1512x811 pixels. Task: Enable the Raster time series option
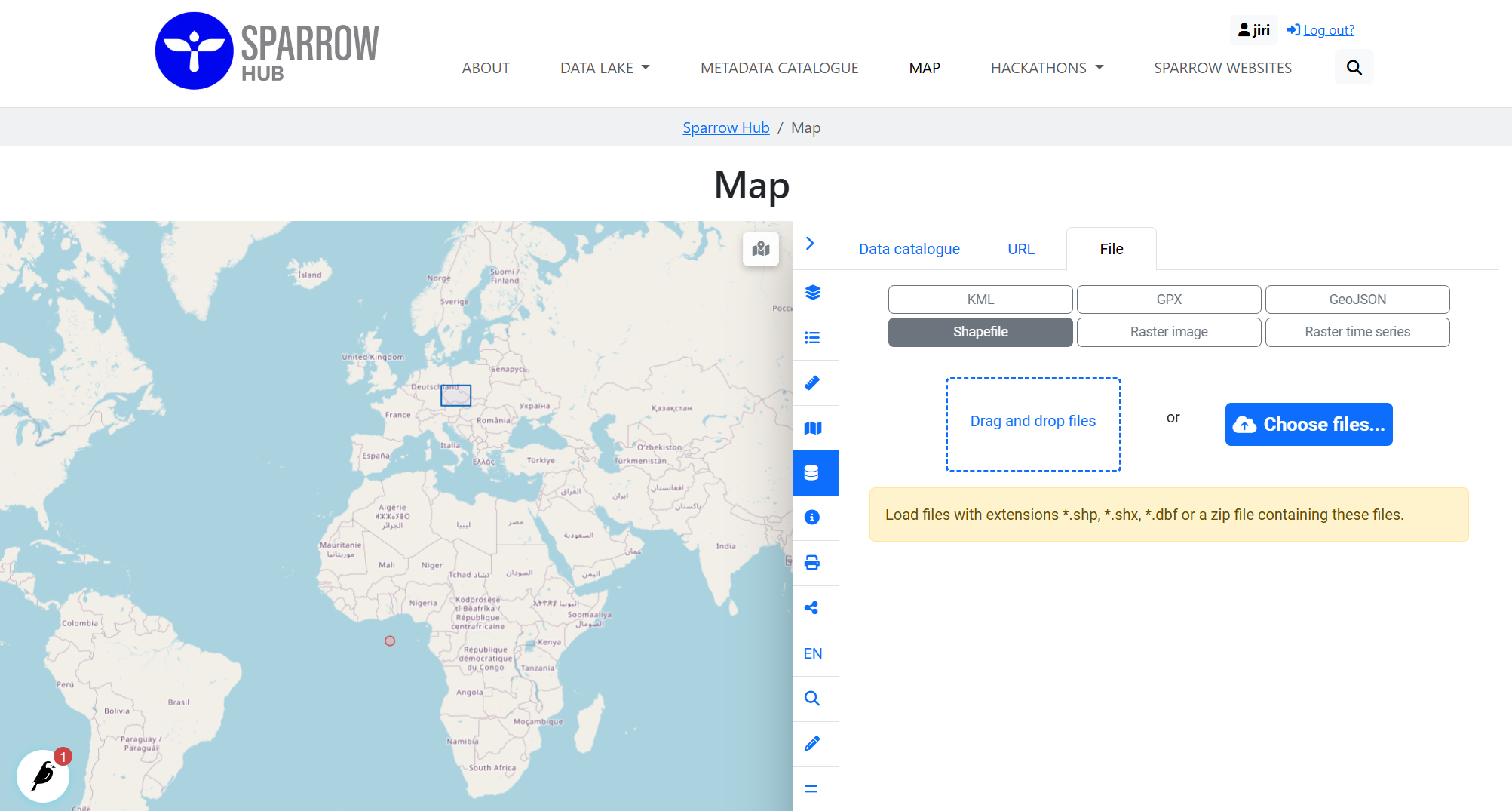point(1357,332)
